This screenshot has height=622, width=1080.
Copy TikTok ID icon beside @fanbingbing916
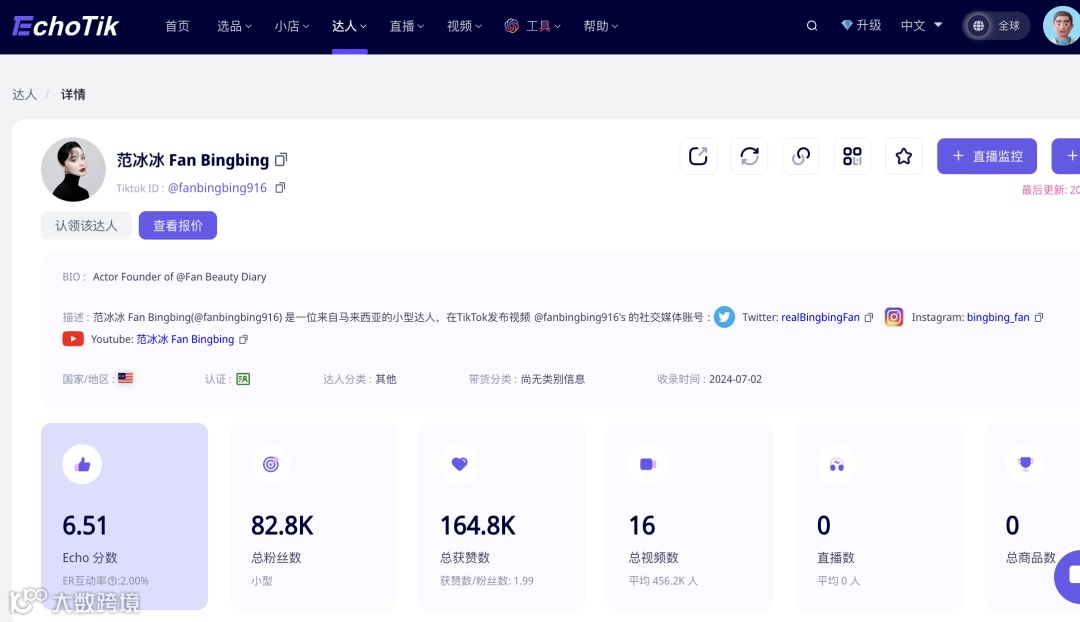click(280, 187)
